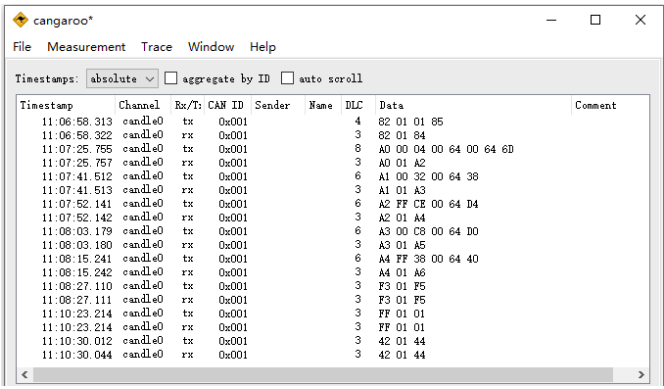The image size is (664, 389).
Task: Click data cell 82 01 84
Action: 402,135
